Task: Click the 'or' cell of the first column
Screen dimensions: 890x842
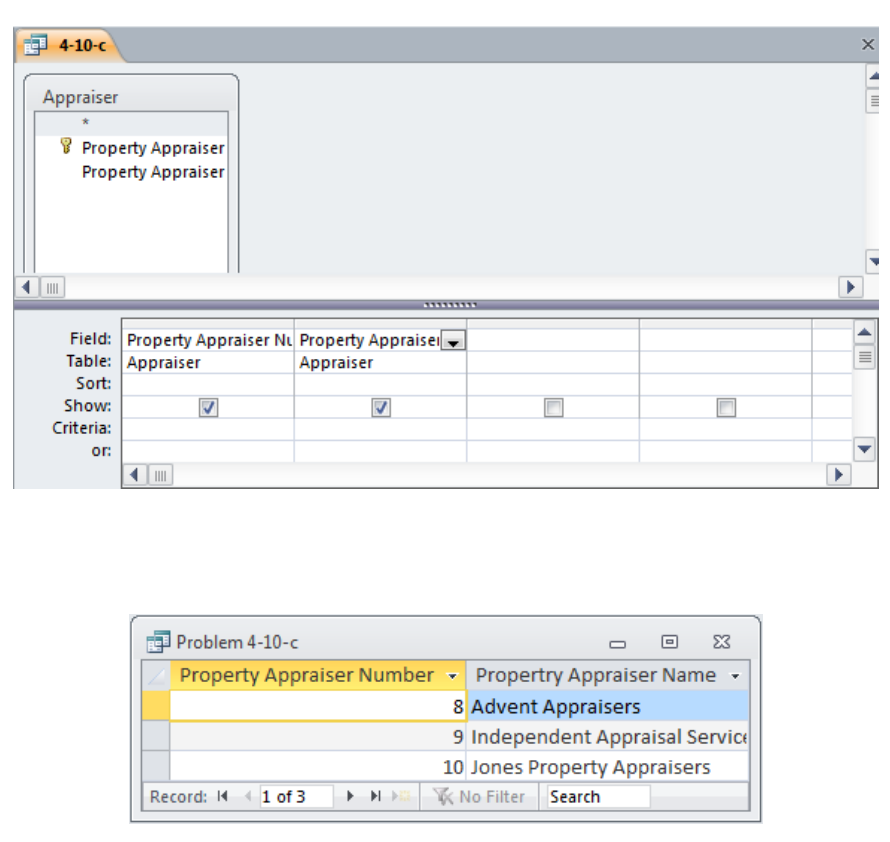Action: 208,451
